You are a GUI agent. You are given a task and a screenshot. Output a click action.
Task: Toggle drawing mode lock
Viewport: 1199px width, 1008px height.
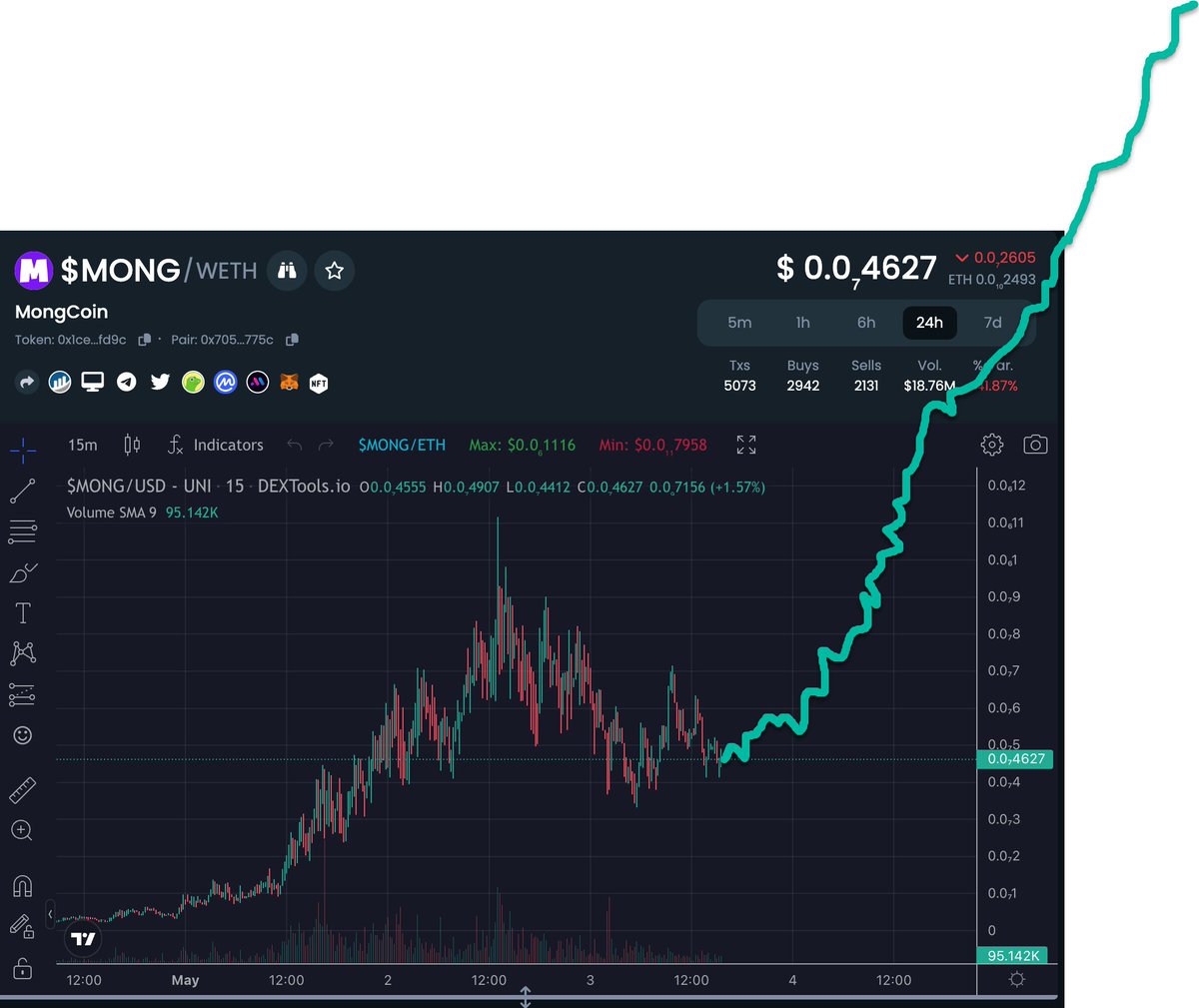coord(22,924)
